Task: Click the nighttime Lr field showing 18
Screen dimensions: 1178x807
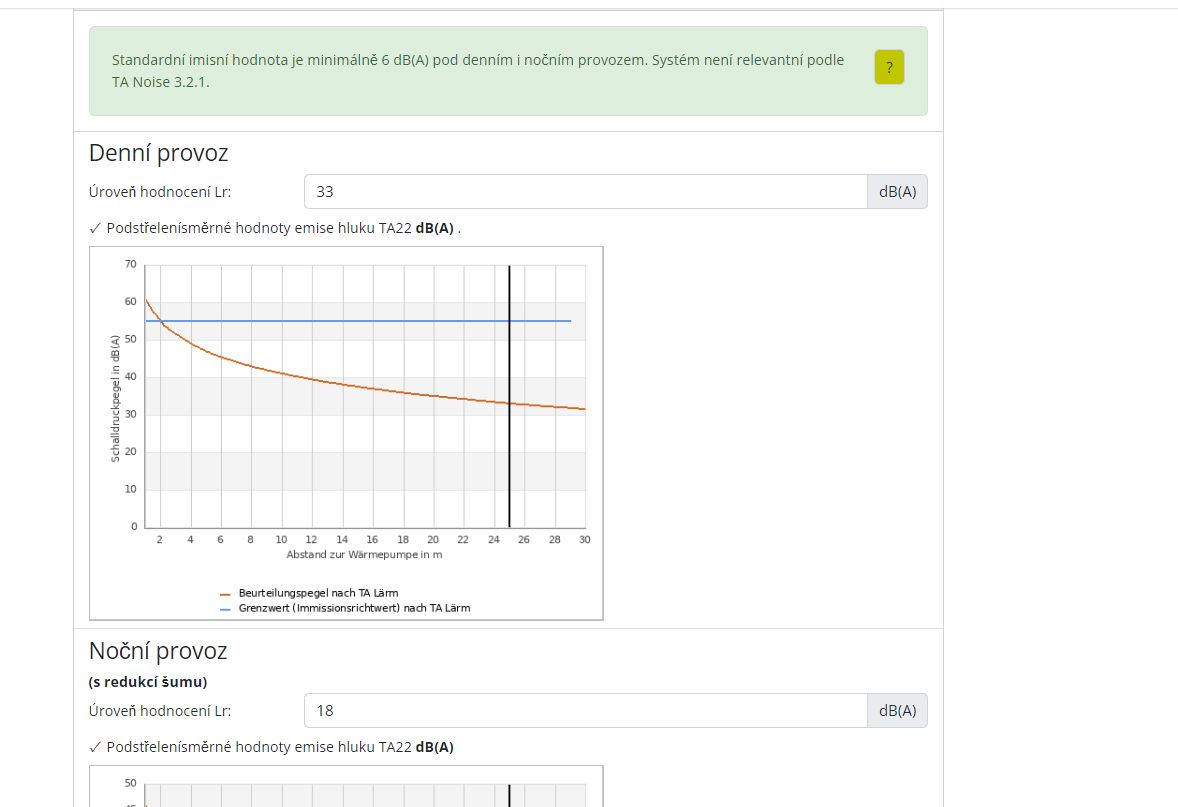Action: (585, 710)
